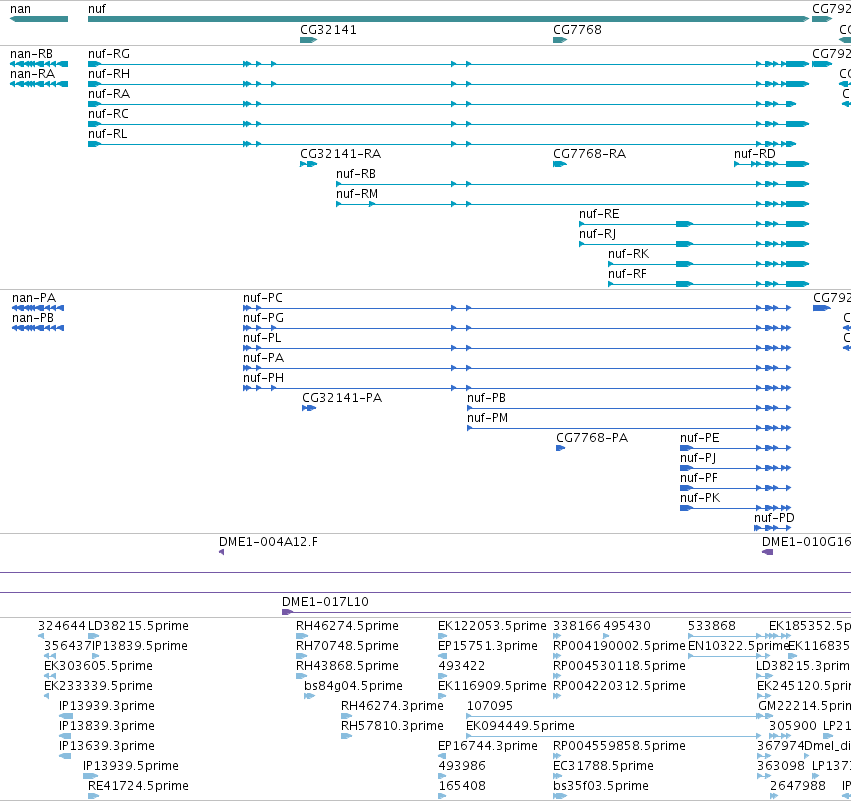Select EST RP004559858.5prime
This screenshot has width=851, height=801.
[619, 746]
